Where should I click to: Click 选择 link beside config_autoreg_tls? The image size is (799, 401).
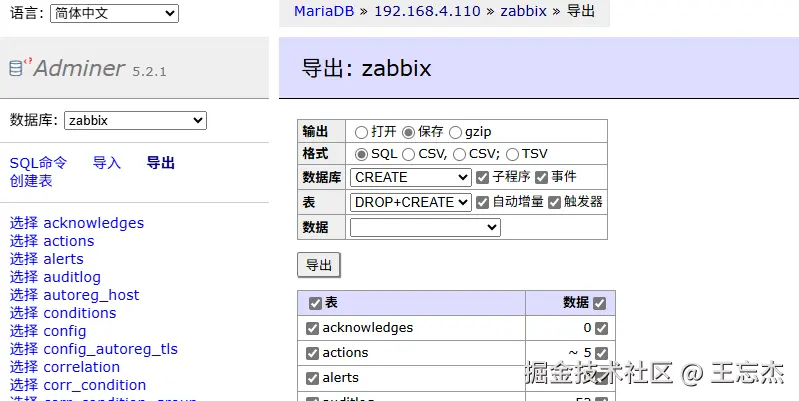(x=24, y=349)
